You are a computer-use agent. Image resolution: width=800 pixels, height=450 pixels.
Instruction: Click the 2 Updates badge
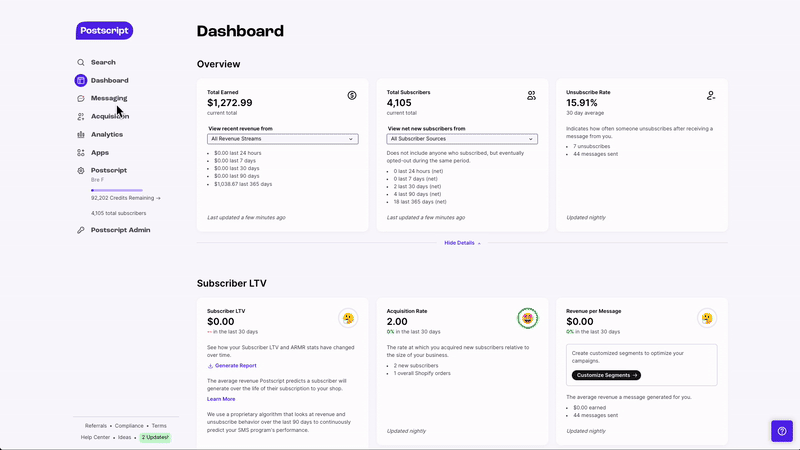pos(155,437)
